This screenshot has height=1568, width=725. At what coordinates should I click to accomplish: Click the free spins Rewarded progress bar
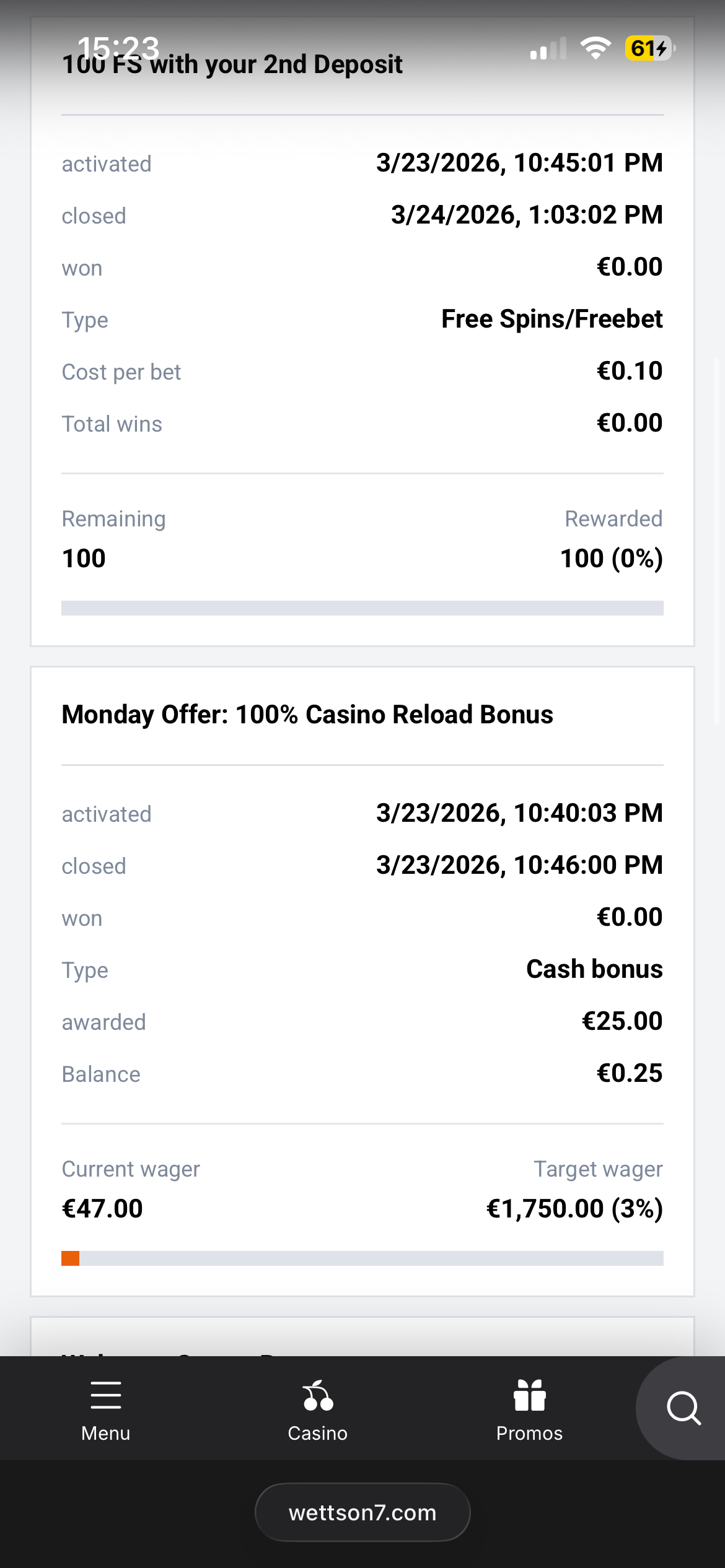pyautogui.click(x=362, y=608)
